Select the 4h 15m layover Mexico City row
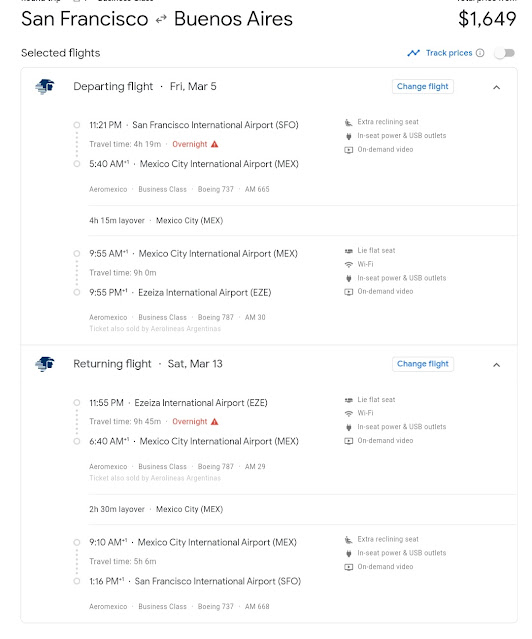 click(302, 220)
